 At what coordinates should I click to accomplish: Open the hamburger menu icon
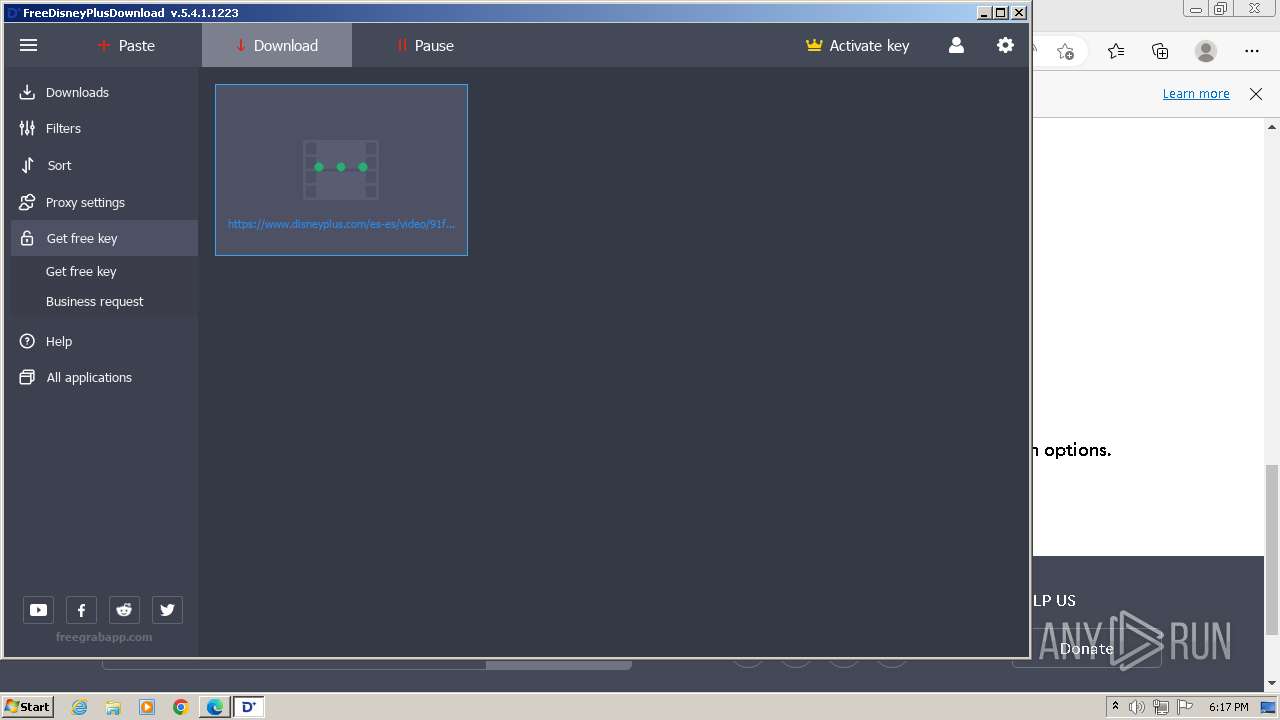(28, 45)
